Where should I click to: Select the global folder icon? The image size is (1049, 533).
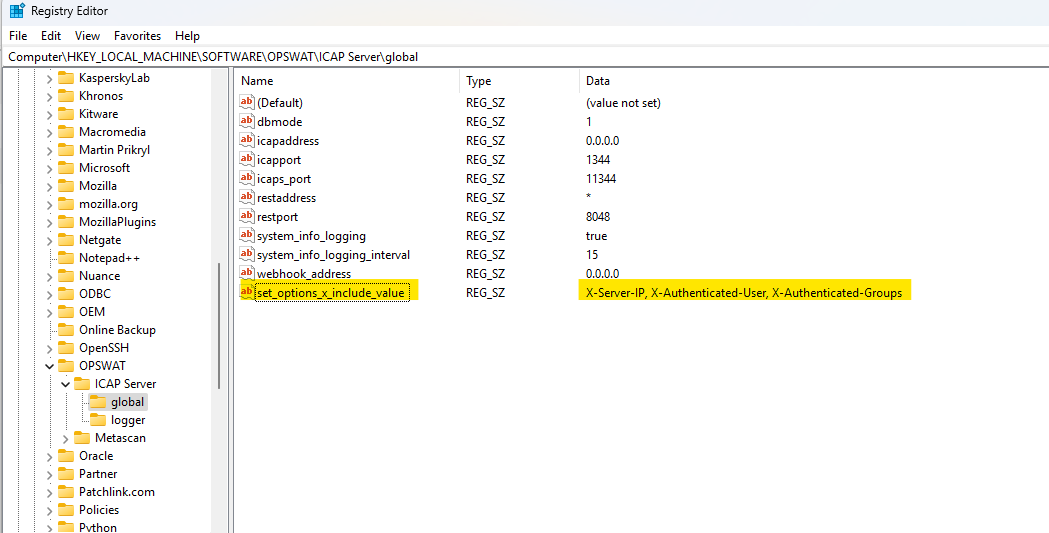click(x=98, y=402)
